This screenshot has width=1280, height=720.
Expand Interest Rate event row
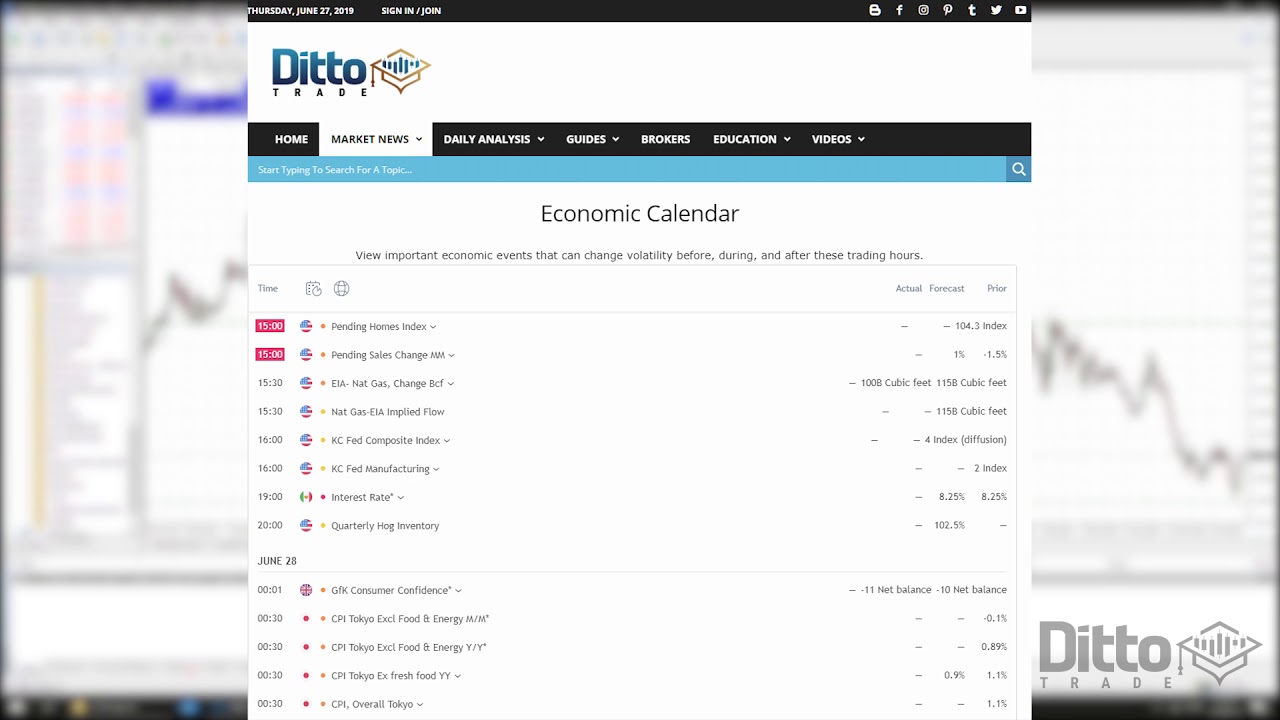(400, 498)
